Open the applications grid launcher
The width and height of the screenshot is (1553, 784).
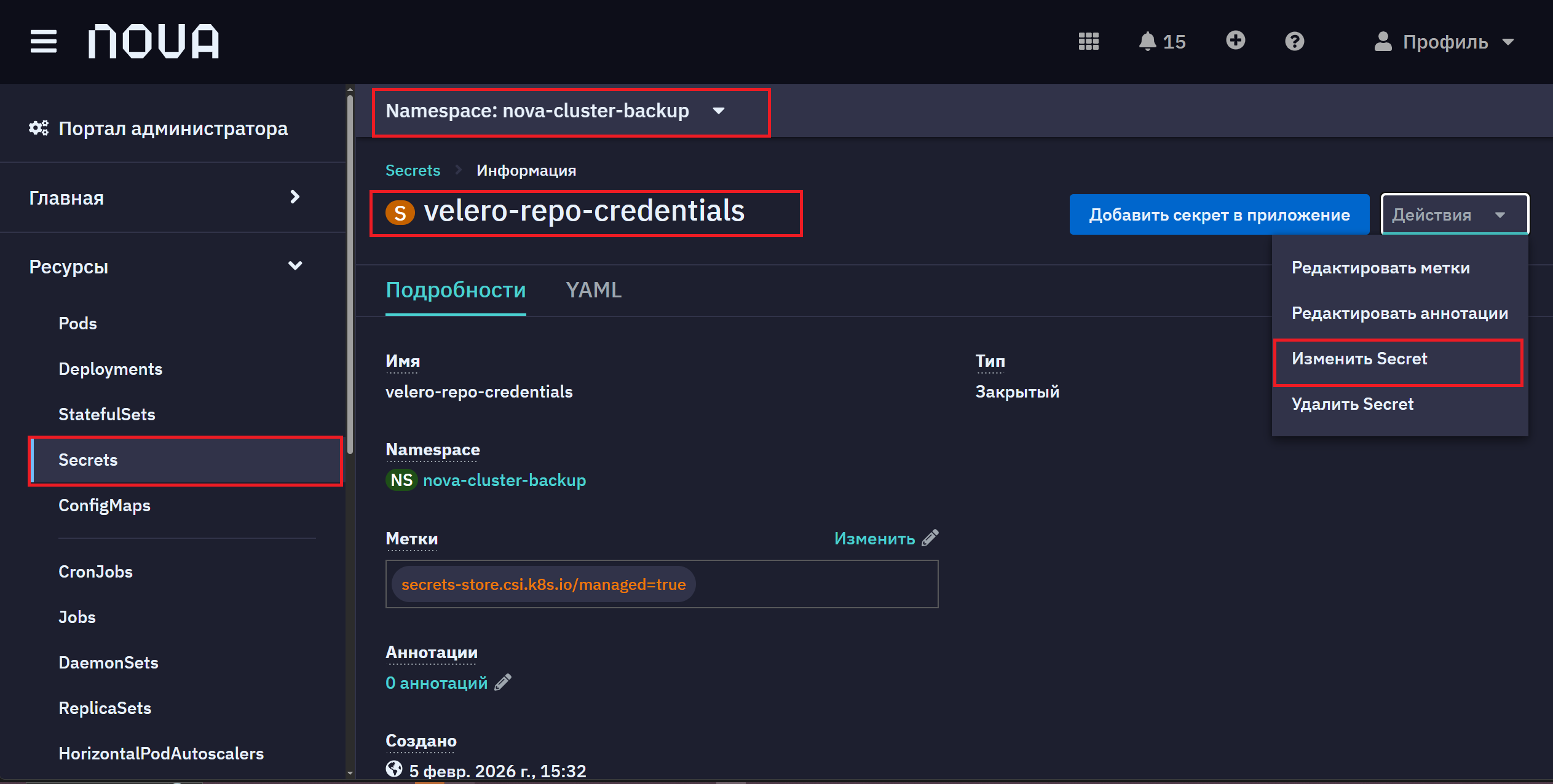[x=1088, y=41]
